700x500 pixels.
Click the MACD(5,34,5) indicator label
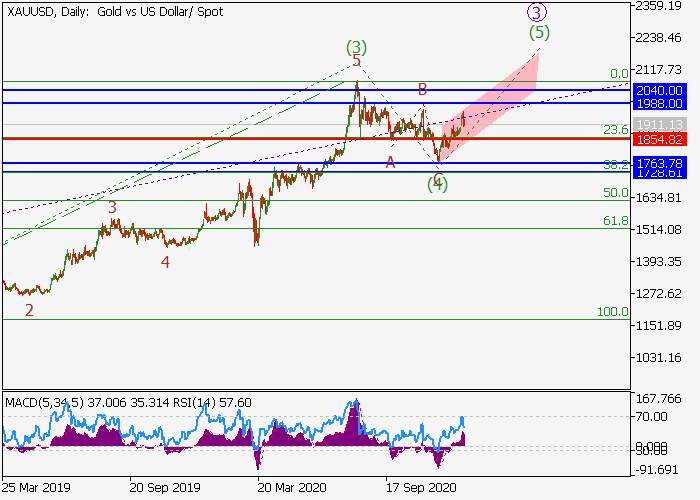[44, 403]
